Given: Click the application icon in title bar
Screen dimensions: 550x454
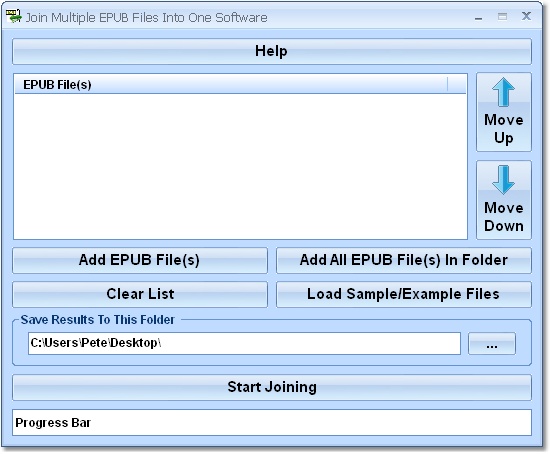Looking at the screenshot, I should point(14,16).
